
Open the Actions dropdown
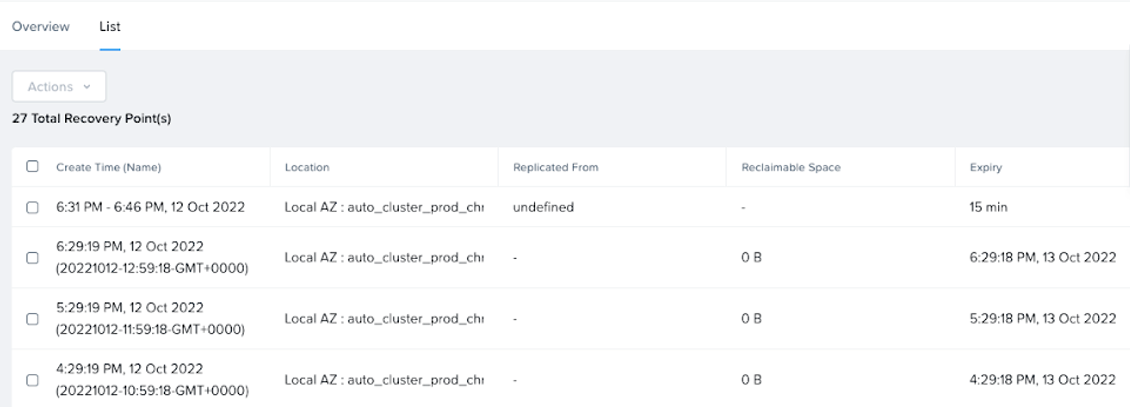point(59,87)
